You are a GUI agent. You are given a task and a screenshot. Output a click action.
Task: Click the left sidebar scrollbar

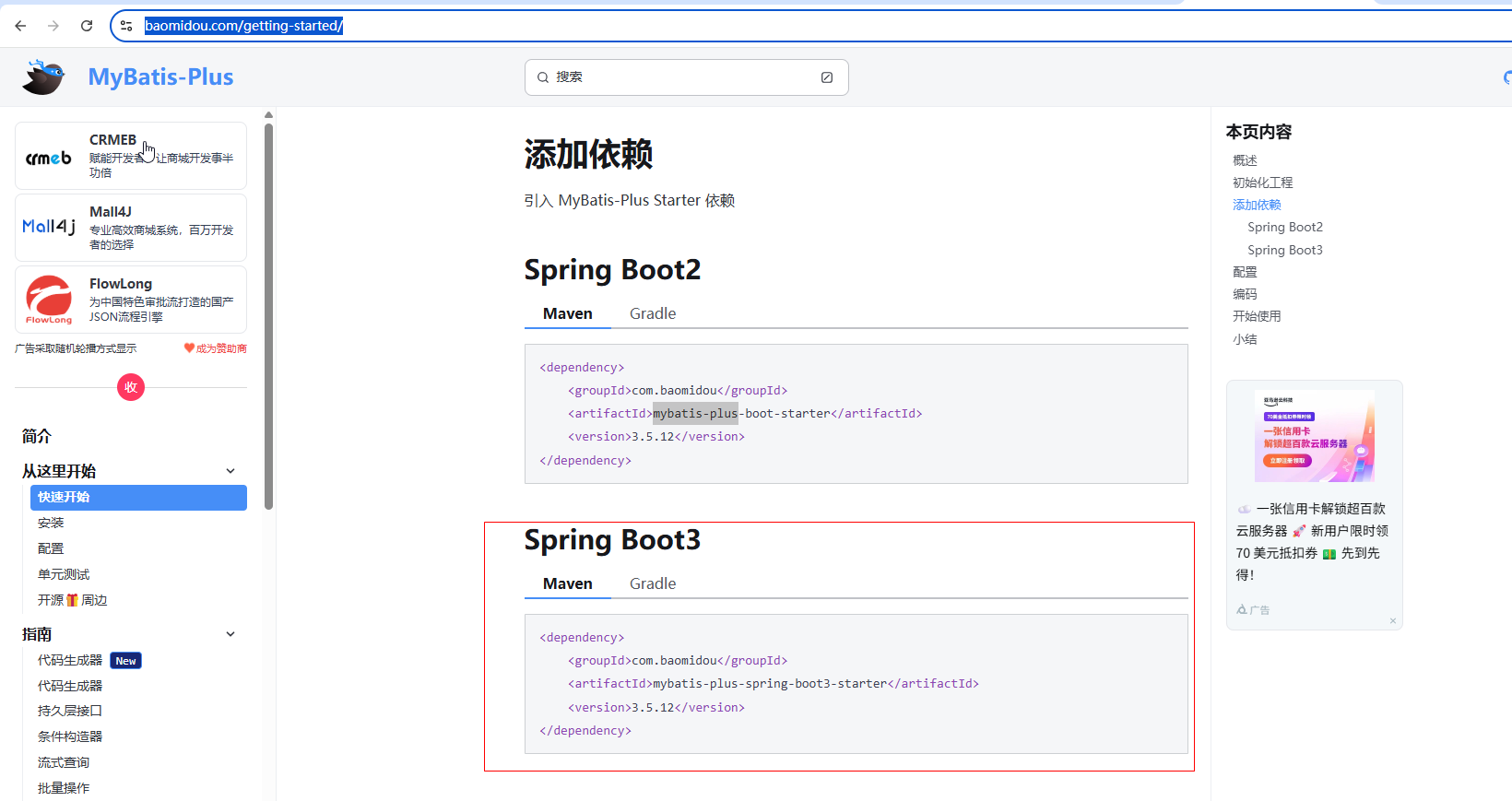pos(268,316)
